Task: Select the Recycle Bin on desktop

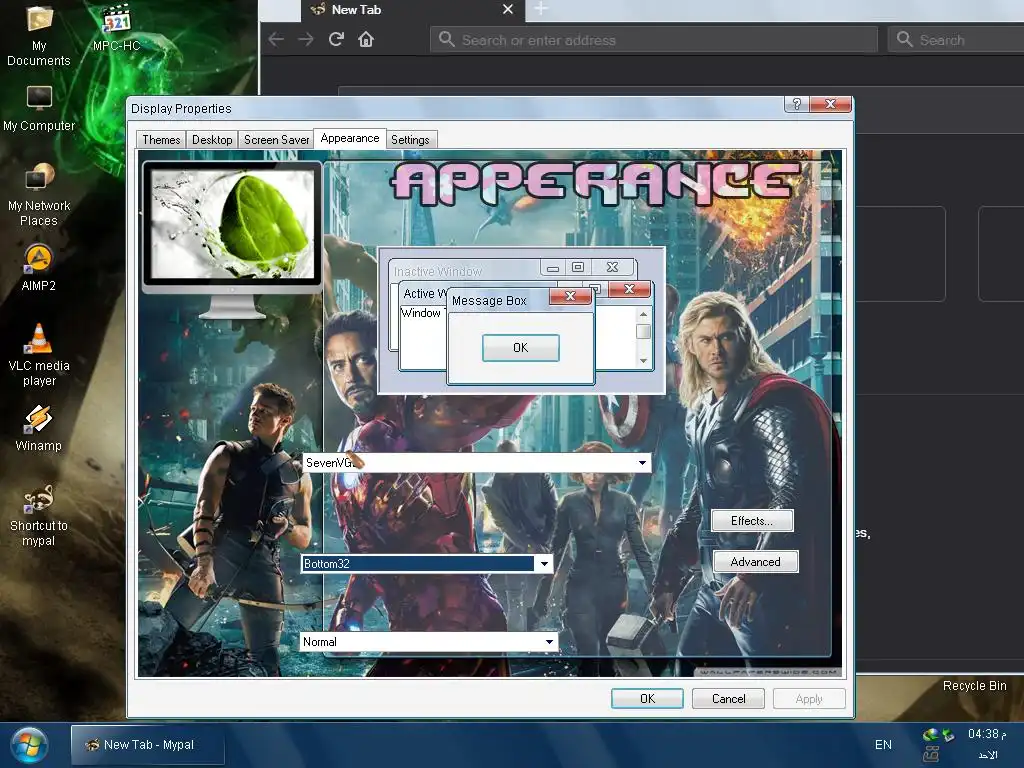Action: point(974,686)
